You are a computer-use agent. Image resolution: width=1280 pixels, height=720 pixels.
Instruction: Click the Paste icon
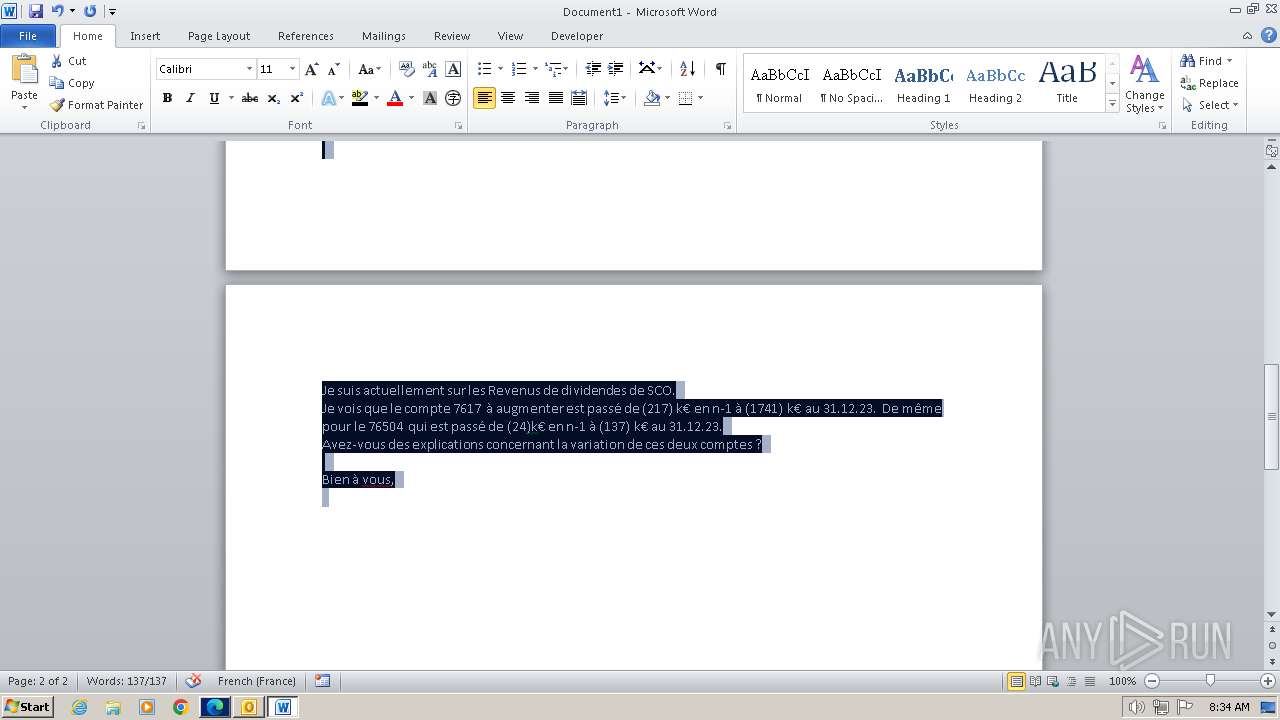pyautogui.click(x=24, y=70)
